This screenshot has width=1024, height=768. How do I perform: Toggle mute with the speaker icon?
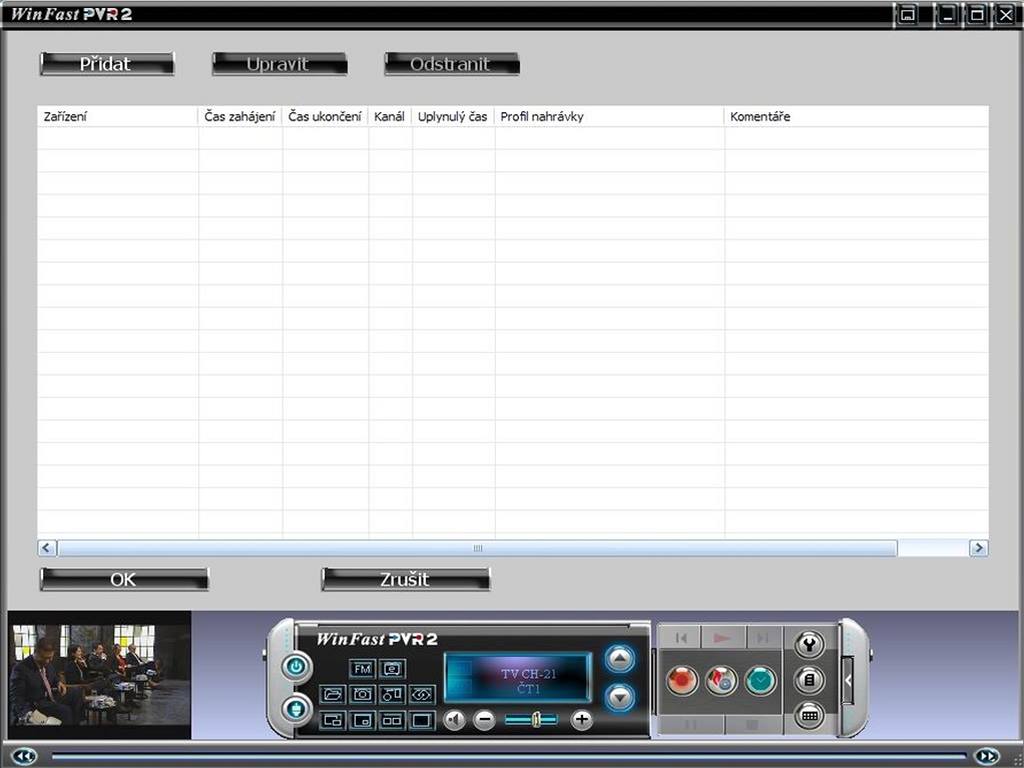(455, 720)
